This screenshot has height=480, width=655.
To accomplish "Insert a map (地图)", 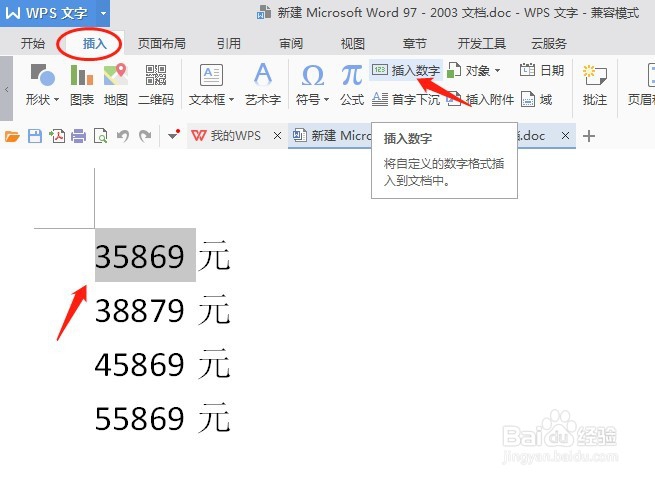I will [x=116, y=84].
